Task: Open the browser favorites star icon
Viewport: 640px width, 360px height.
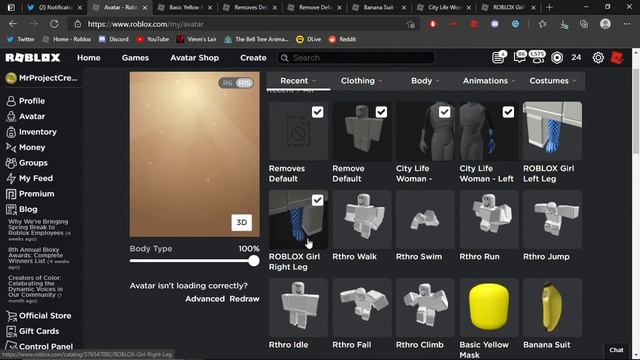Action: (542, 24)
